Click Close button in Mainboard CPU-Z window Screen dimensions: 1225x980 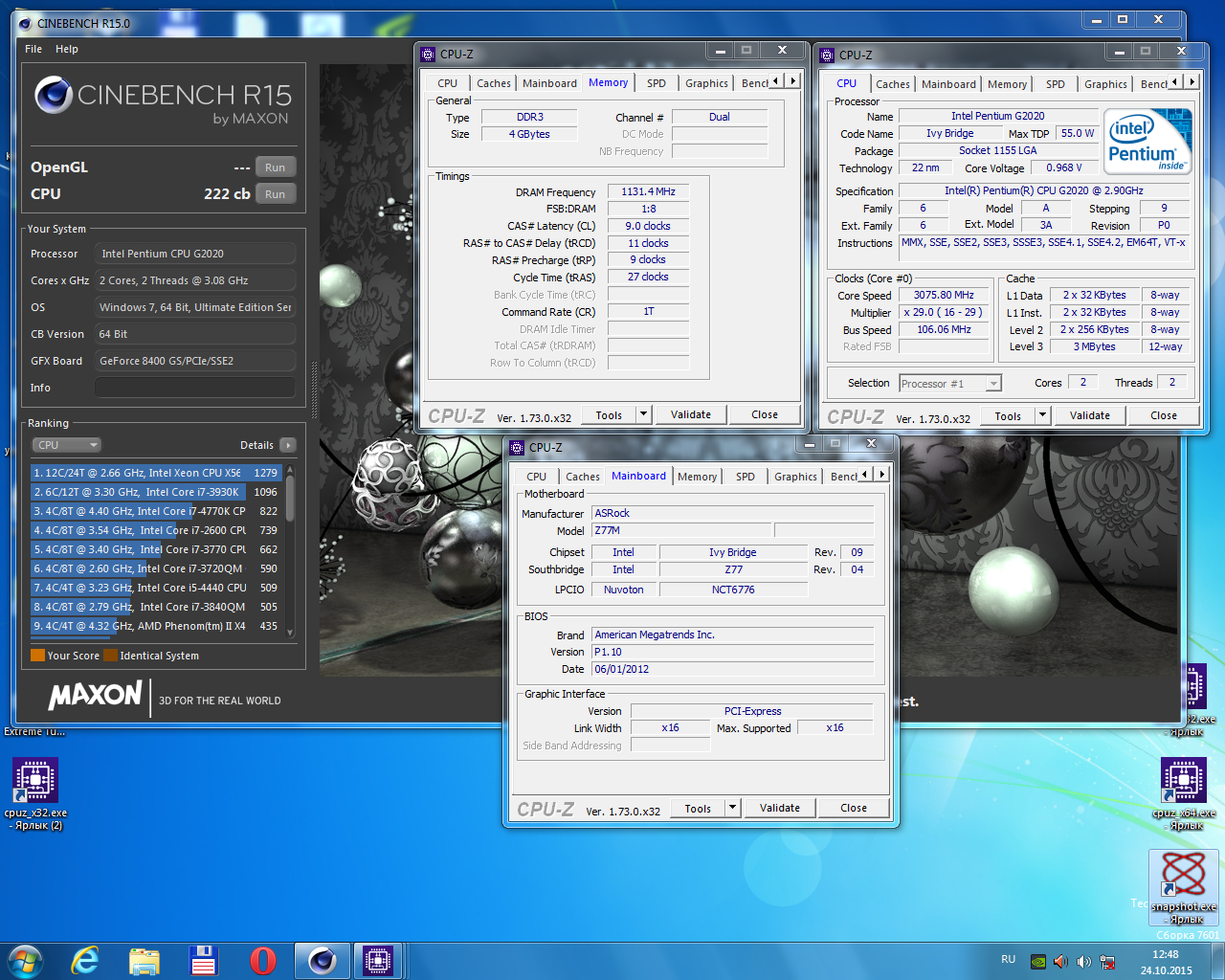pyautogui.click(x=854, y=808)
